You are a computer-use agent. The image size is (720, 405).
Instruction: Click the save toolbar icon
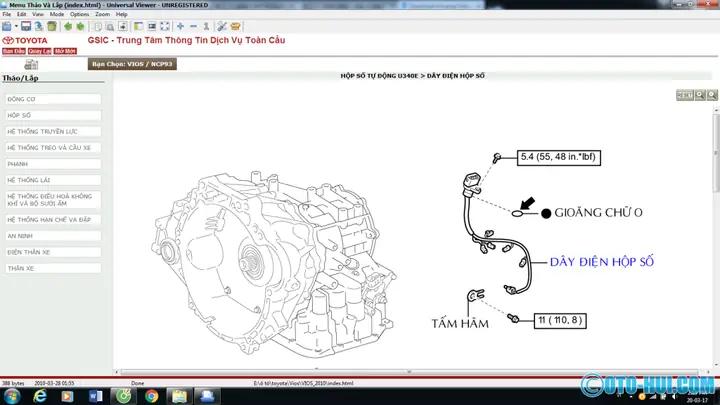pos(26,26)
